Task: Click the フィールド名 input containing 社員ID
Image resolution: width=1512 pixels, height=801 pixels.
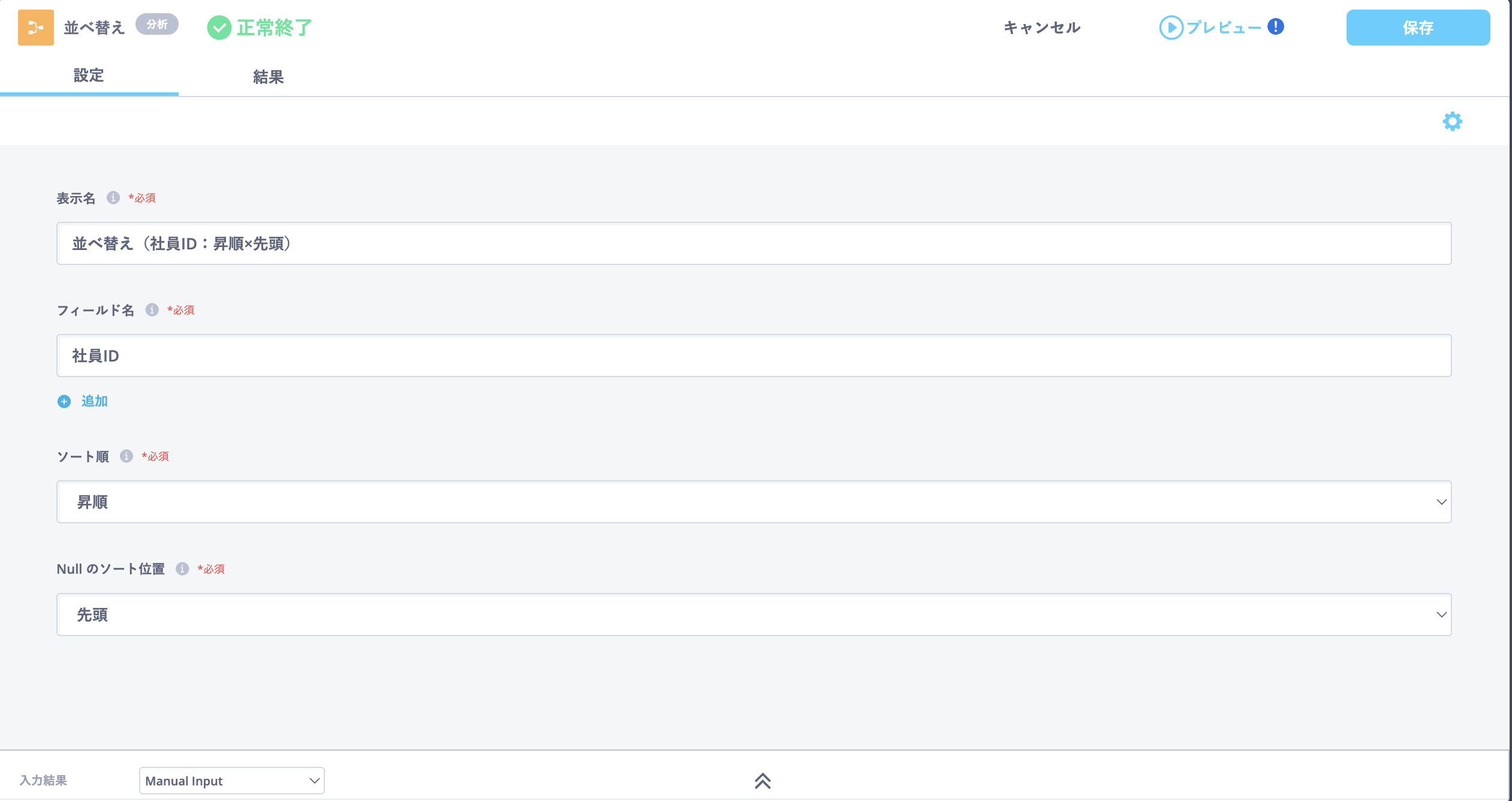Action: coord(754,356)
